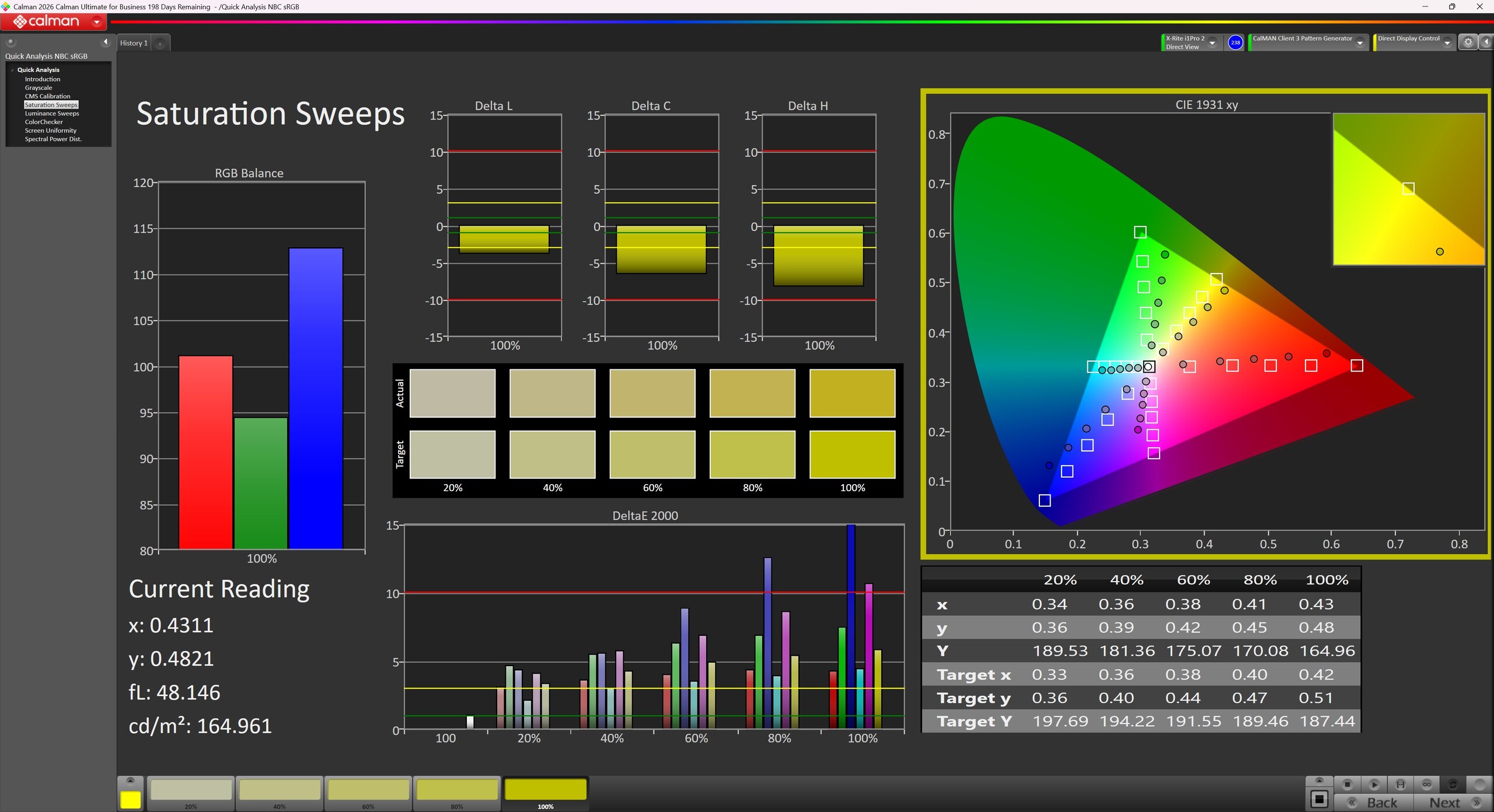Click the stop measurement button
The image size is (1494, 812).
pos(1347,785)
